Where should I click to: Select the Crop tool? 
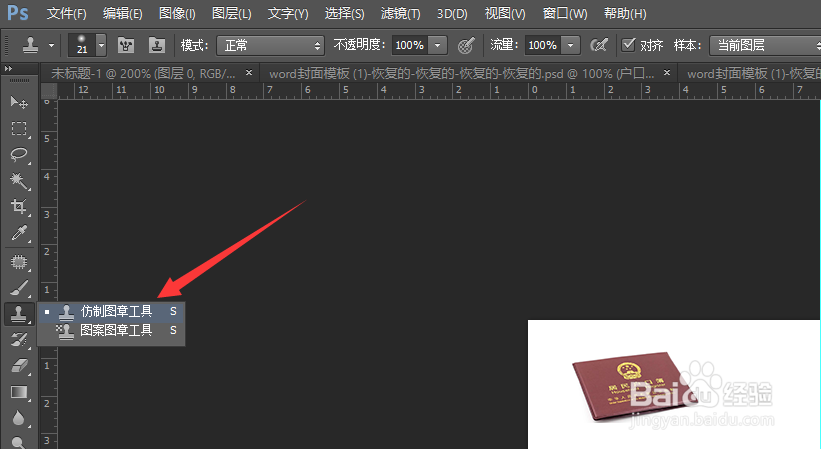click(19, 207)
